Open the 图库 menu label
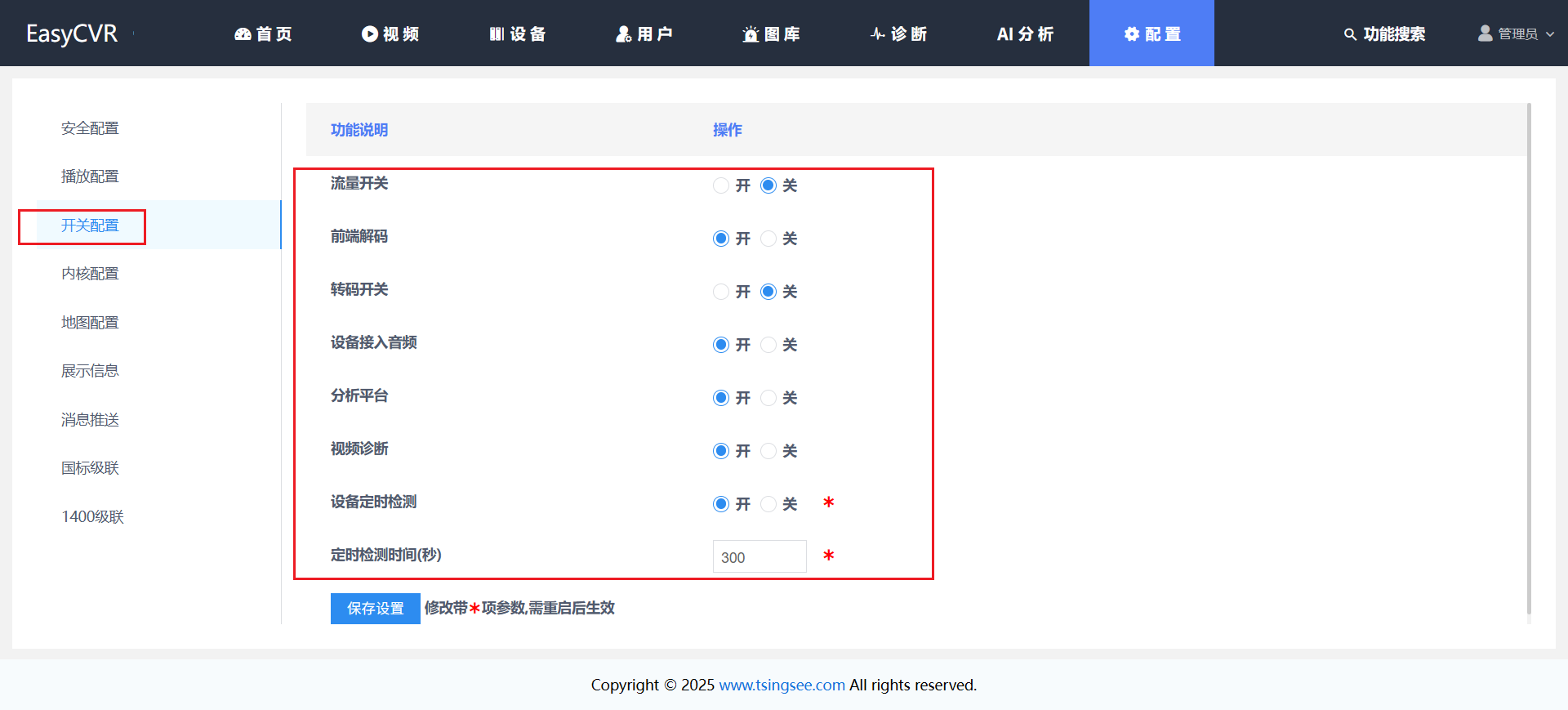 tap(782, 33)
